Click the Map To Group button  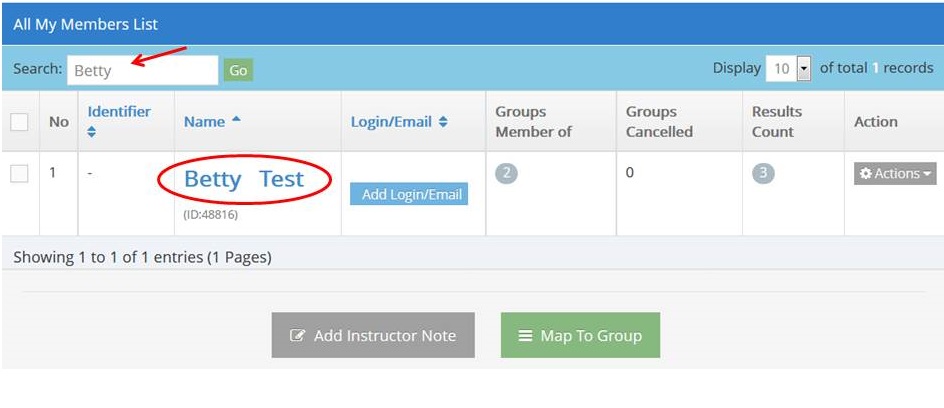[580, 335]
